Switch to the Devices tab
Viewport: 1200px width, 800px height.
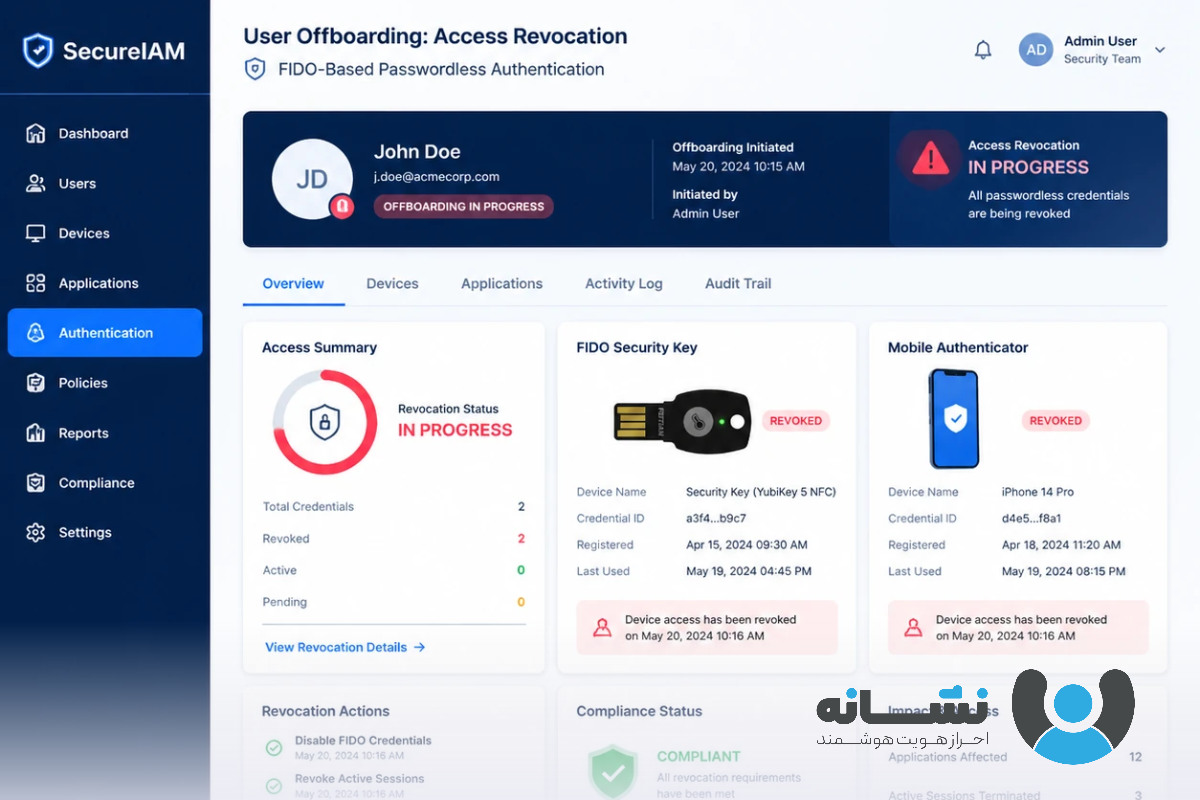(x=392, y=283)
